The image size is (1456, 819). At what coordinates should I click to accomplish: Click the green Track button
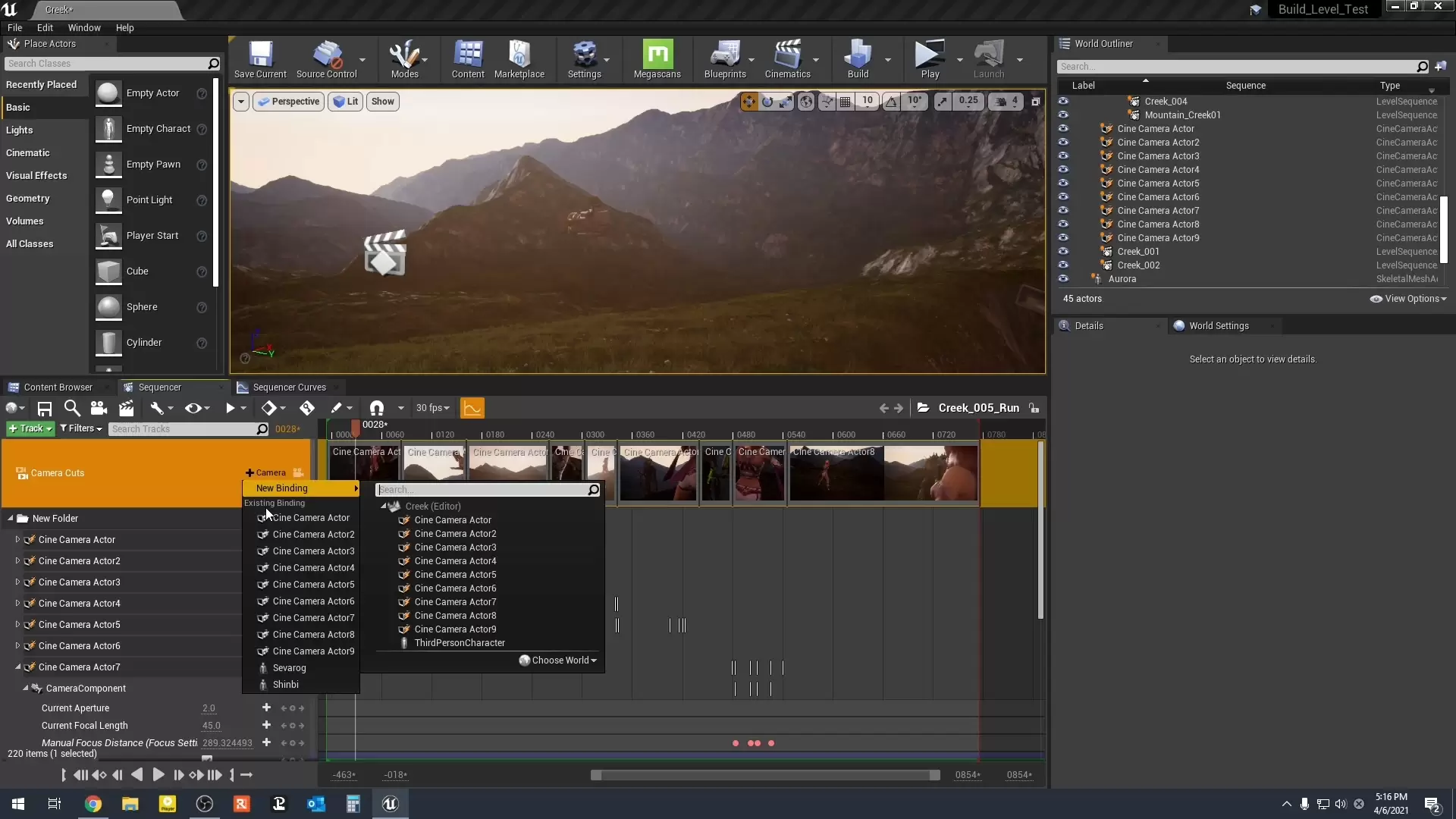30,428
